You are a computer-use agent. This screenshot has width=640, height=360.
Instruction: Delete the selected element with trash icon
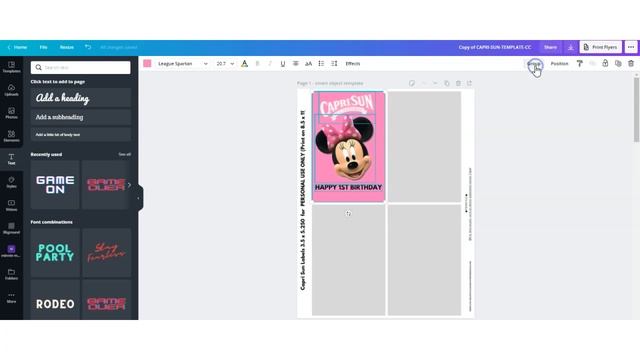(x=631, y=63)
